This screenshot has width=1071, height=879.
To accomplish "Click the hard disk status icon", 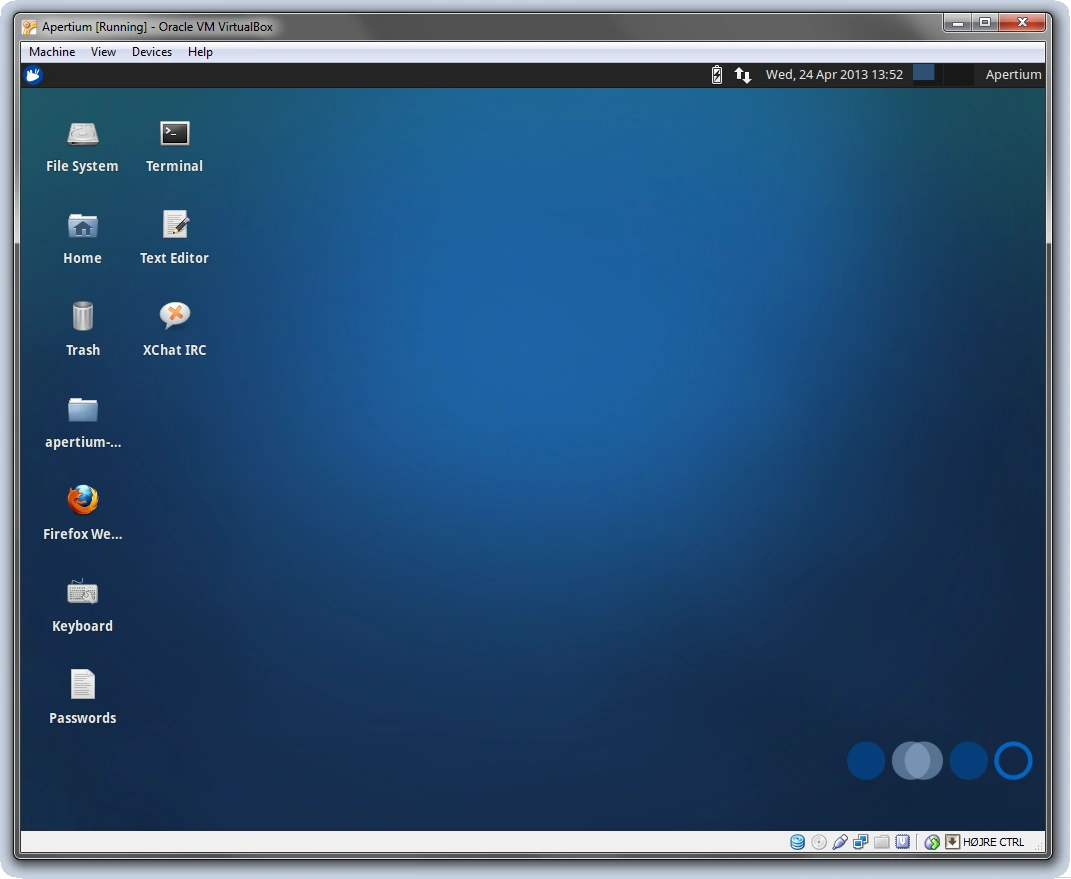I will pyautogui.click(x=798, y=842).
